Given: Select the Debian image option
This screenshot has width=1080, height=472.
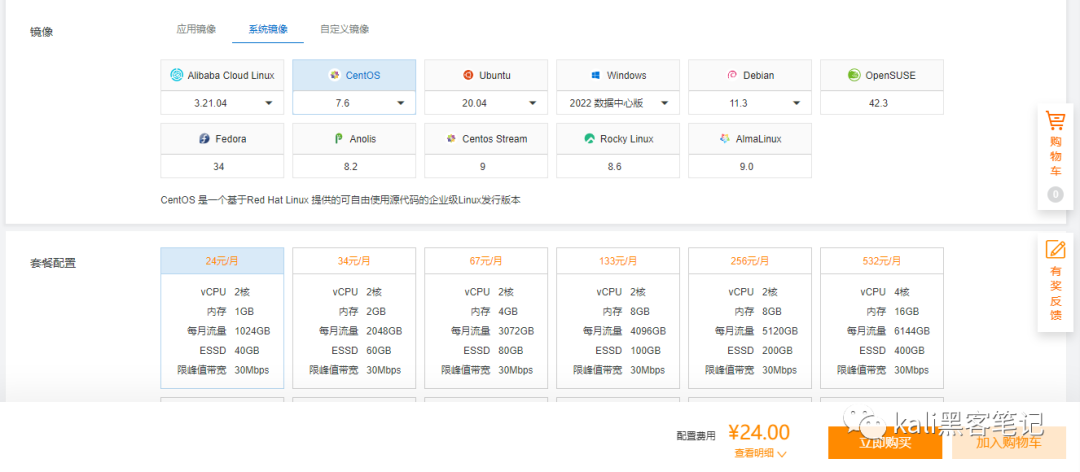Looking at the screenshot, I should point(749,76).
